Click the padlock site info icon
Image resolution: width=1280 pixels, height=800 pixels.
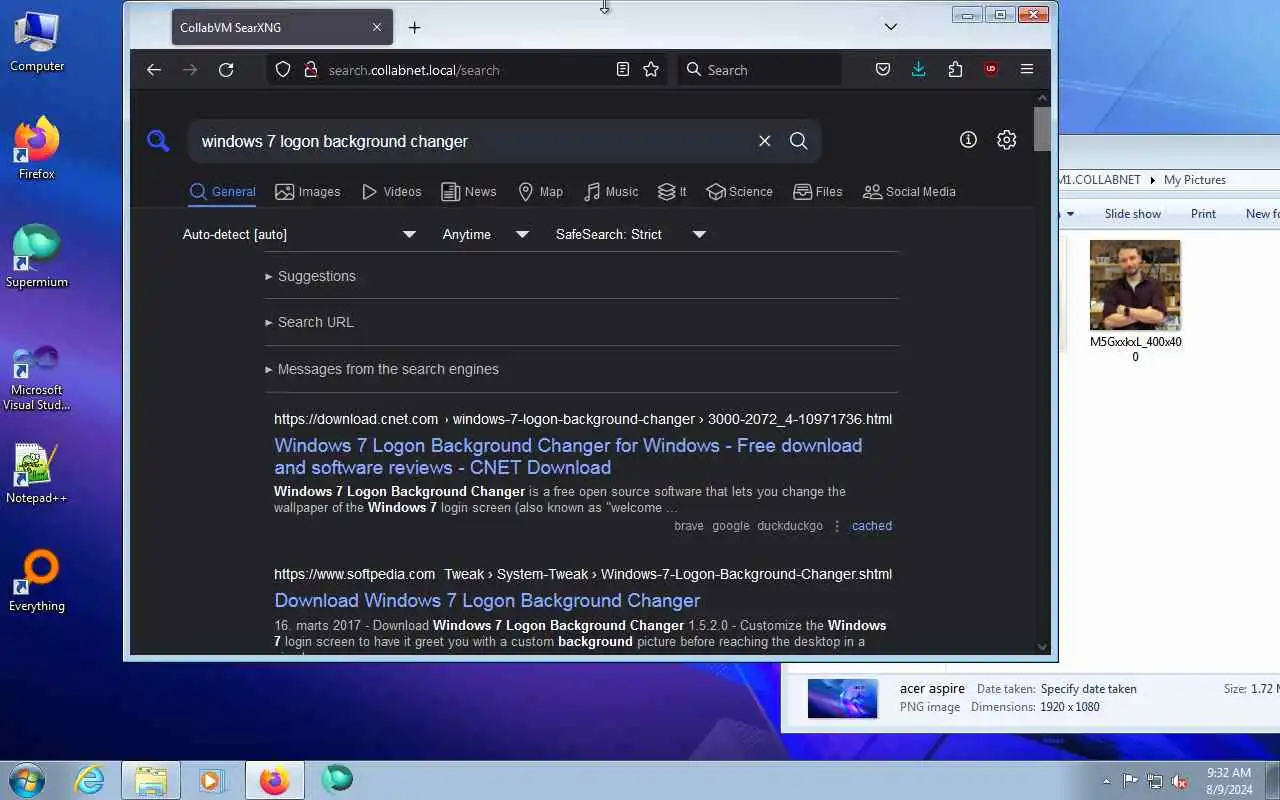tap(310, 70)
